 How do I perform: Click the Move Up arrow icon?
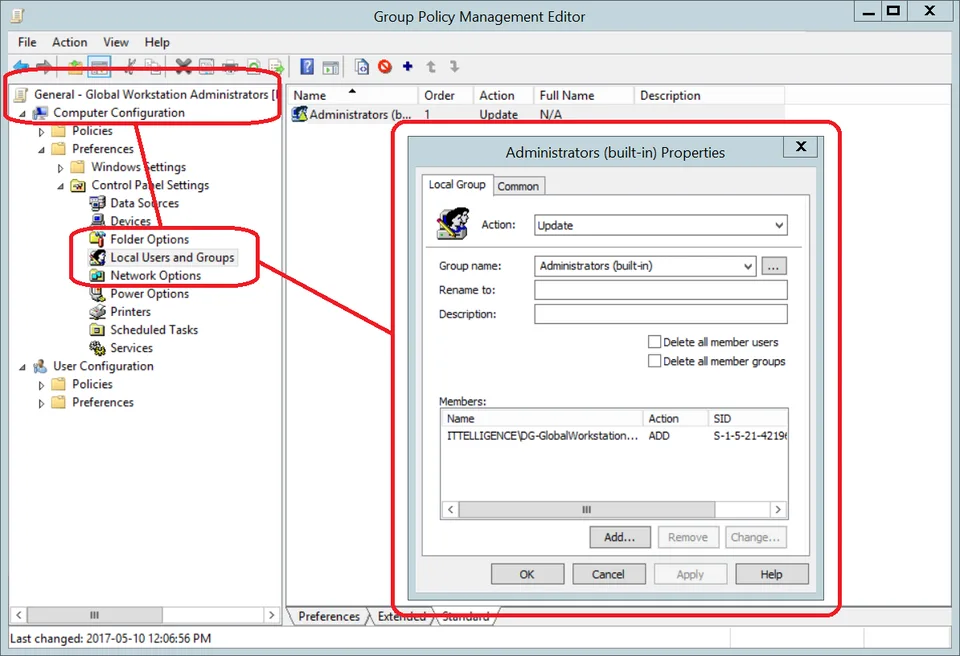coord(431,66)
